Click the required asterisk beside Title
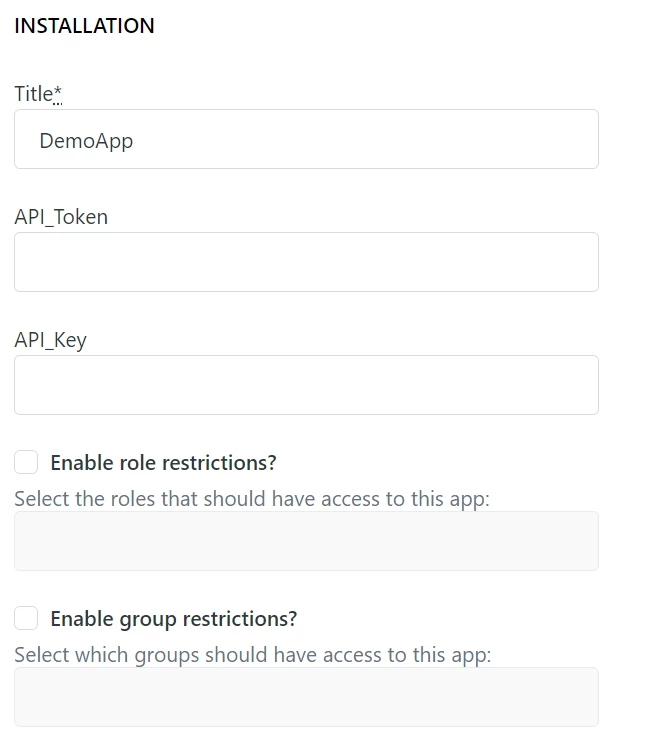The height and width of the screenshot is (741, 649). click(x=58, y=93)
